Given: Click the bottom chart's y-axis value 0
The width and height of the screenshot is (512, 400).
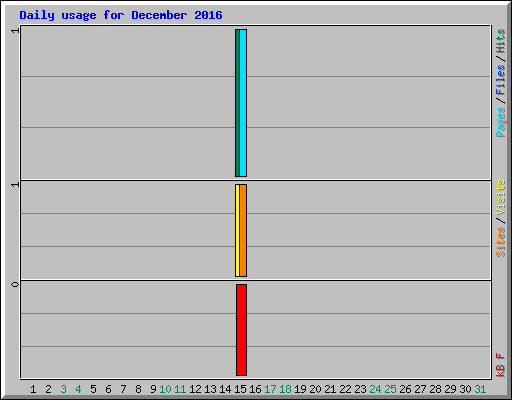Looking at the screenshot, I should pos(15,284).
